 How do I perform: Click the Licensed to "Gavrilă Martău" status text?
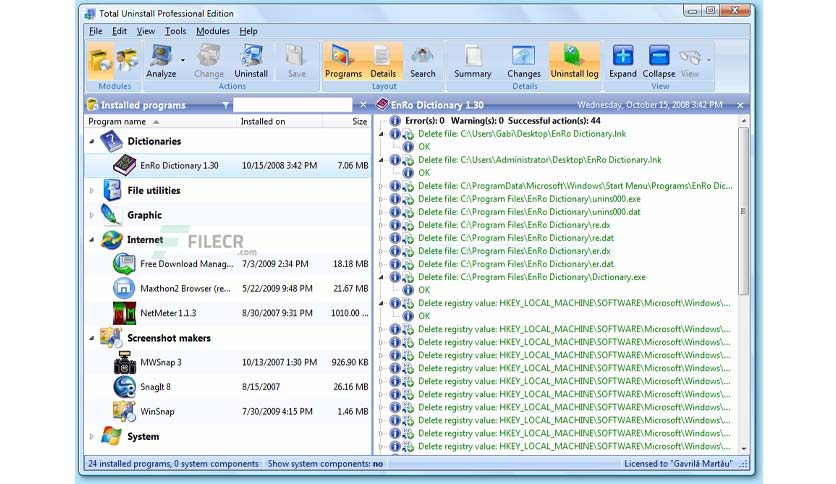[x=678, y=464]
